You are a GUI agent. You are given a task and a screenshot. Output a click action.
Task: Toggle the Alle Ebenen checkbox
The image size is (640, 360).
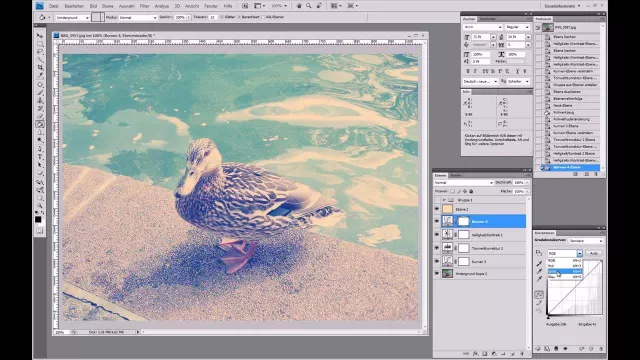tap(263, 17)
